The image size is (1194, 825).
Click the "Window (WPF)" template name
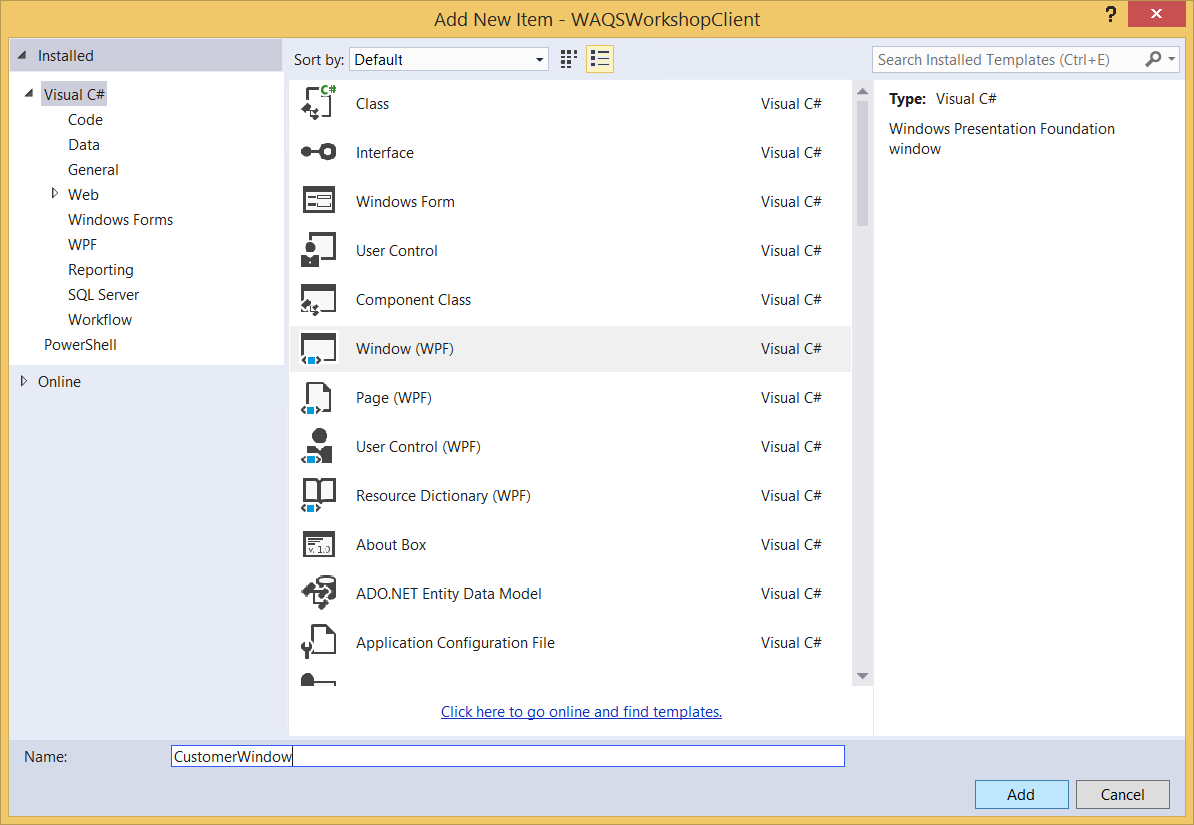click(x=404, y=349)
